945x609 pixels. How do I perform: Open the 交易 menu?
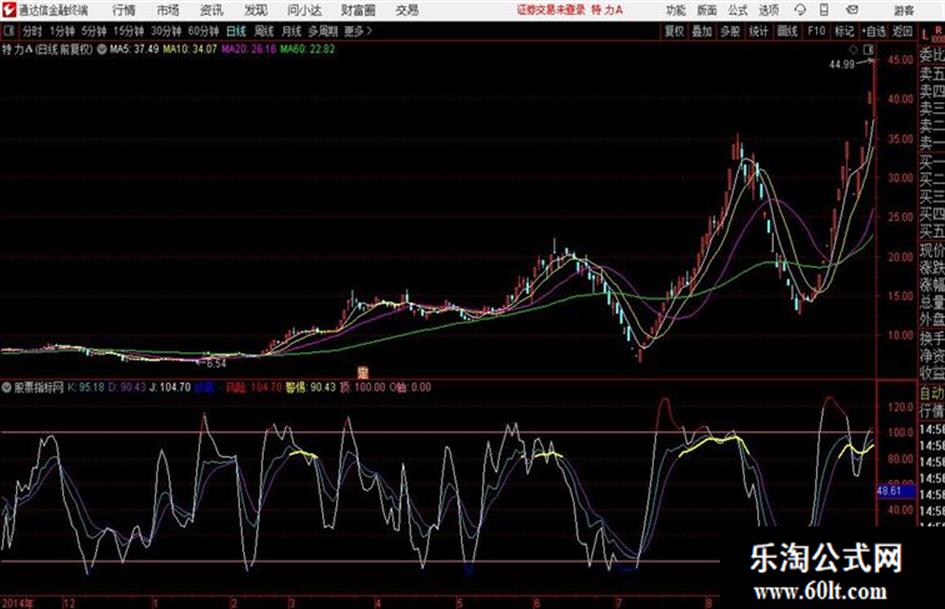tap(407, 10)
